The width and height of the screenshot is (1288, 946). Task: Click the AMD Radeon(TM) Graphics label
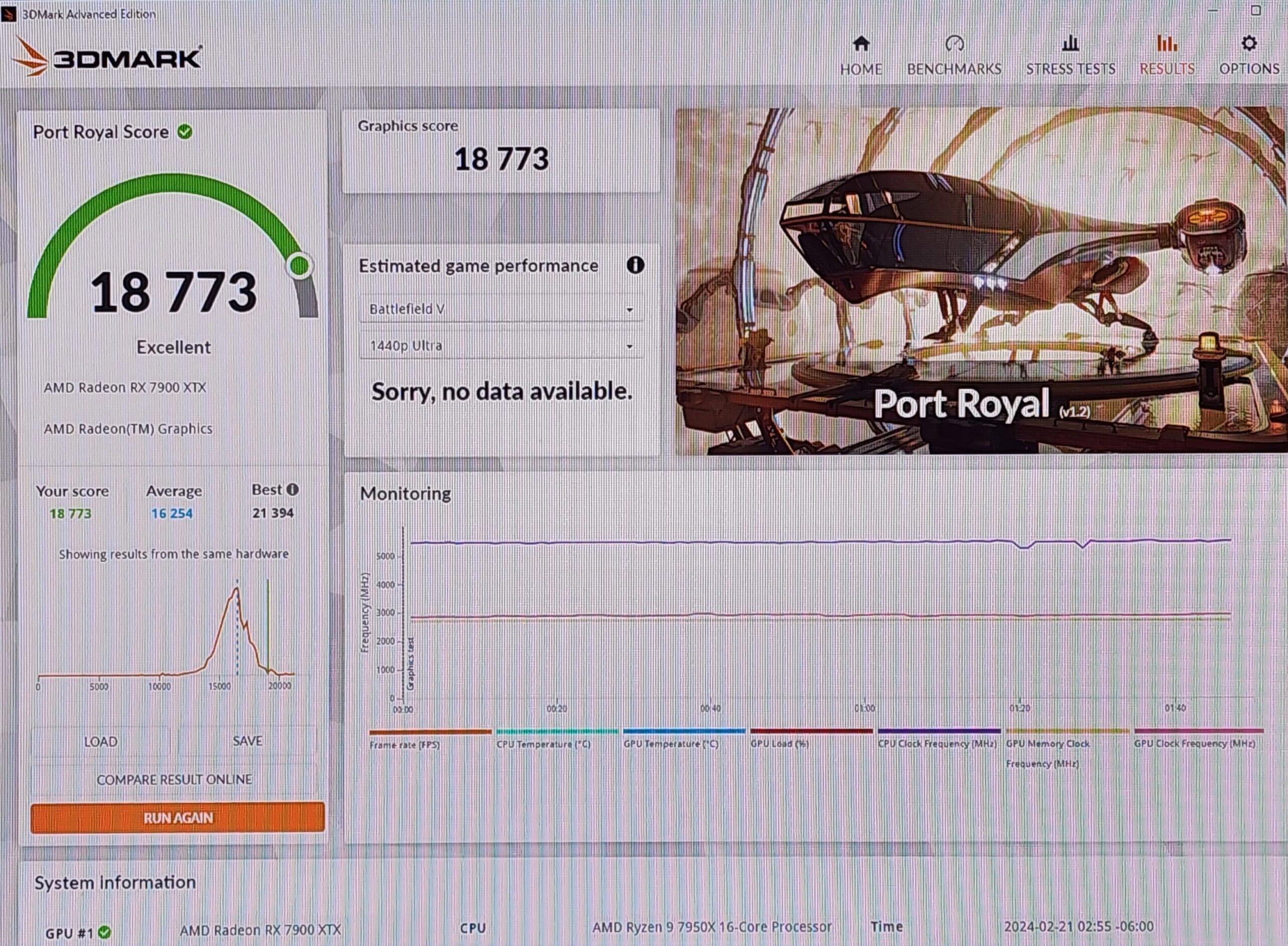pos(128,429)
